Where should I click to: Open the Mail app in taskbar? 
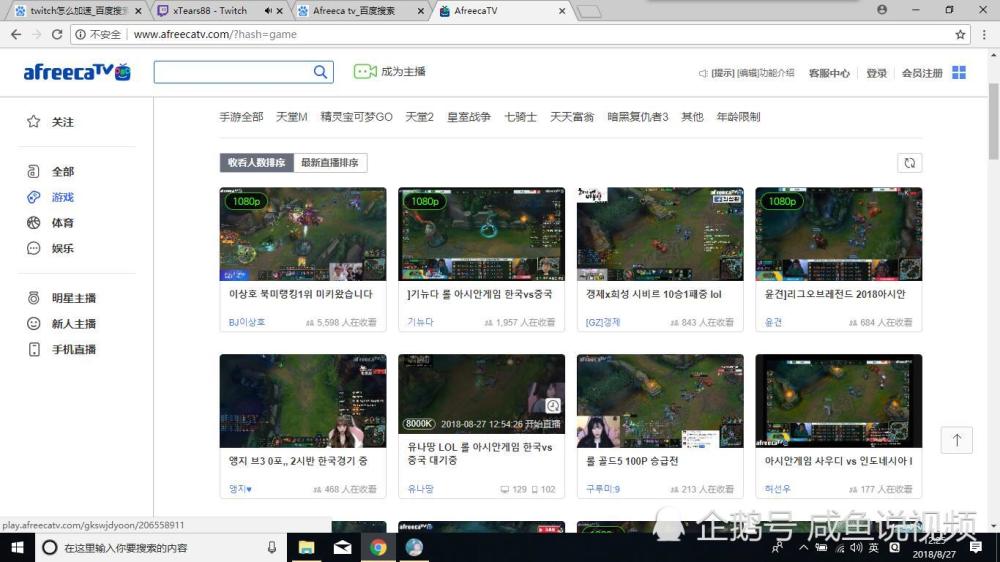[342, 548]
